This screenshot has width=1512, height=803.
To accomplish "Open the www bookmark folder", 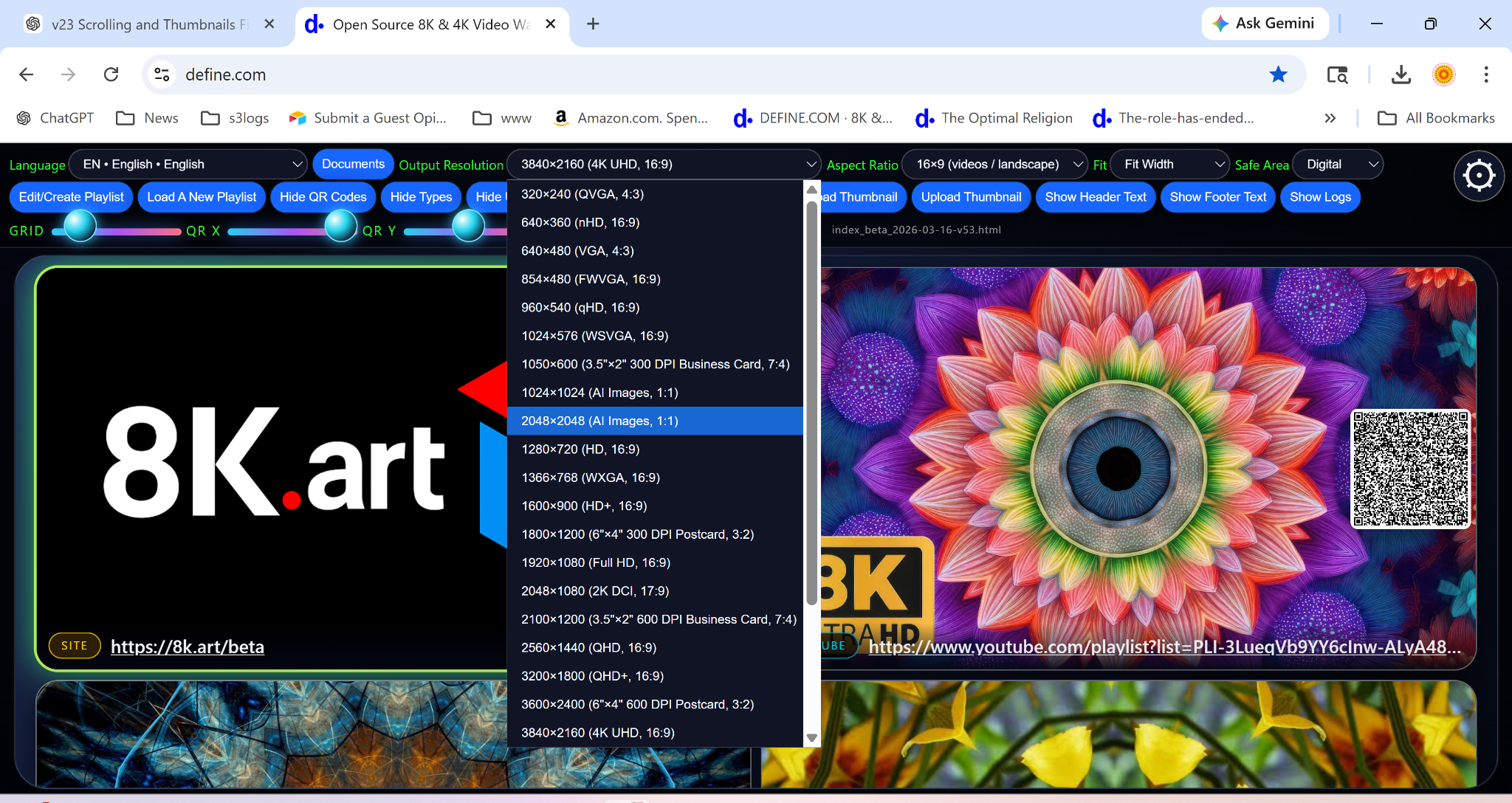I will (x=502, y=118).
